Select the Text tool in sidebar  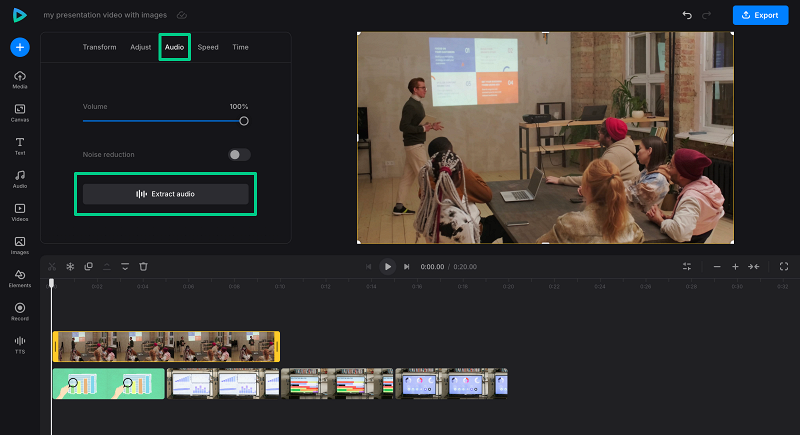(20, 146)
